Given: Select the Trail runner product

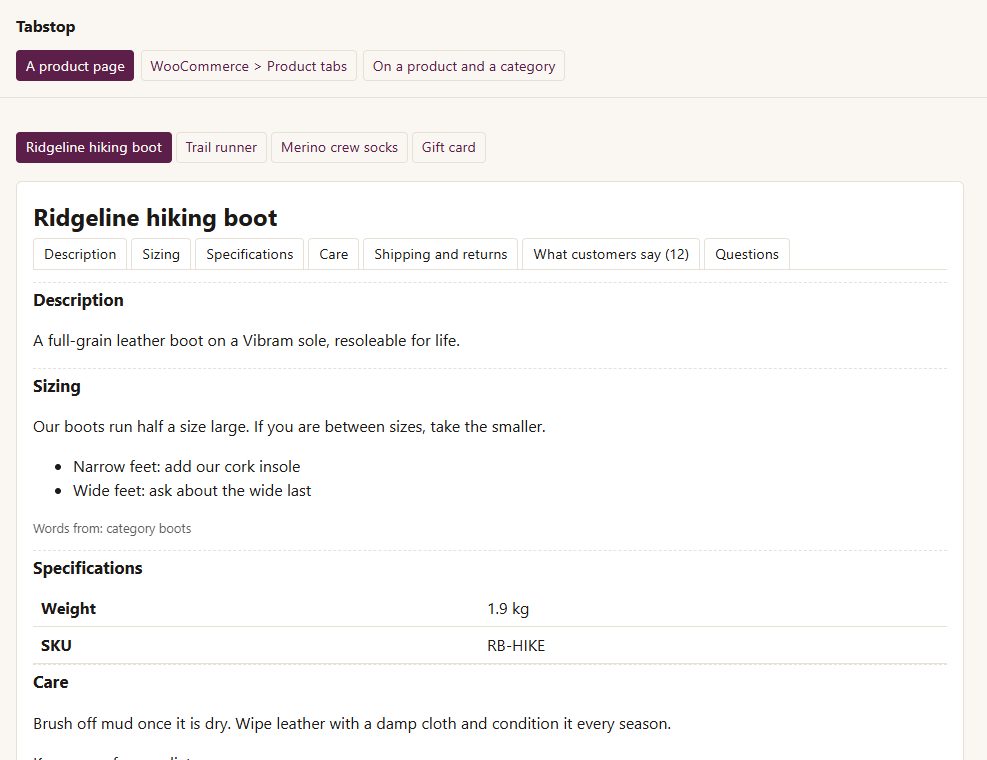Looking at the screenshot, I should (x=222, y=147).
